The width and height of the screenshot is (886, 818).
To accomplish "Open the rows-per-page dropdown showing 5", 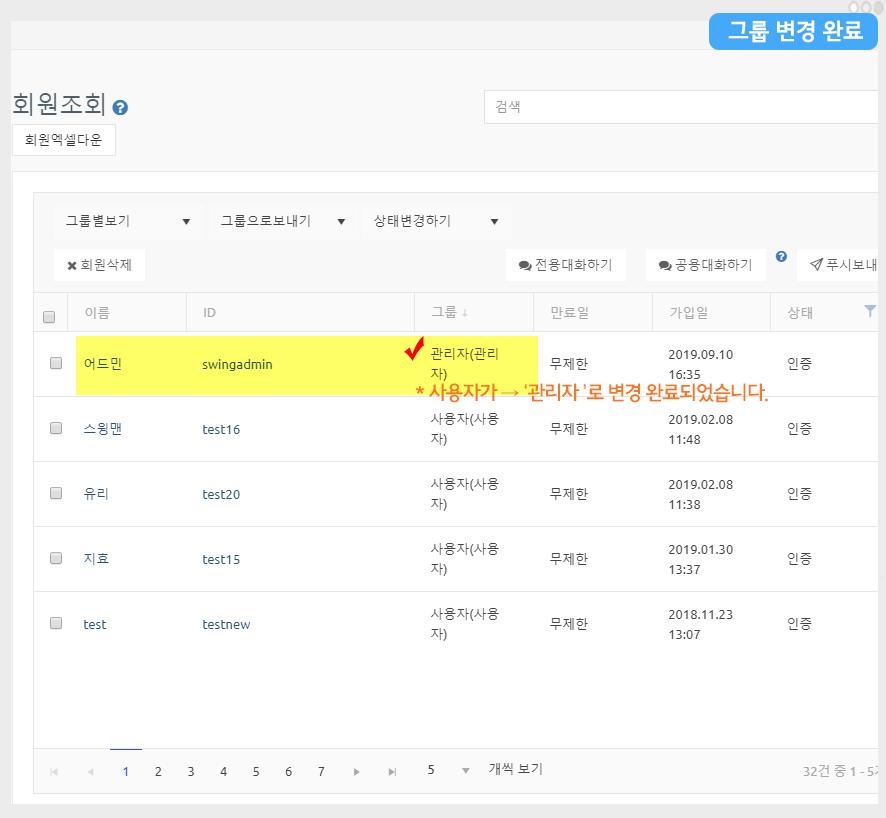I will pos(445,770).
